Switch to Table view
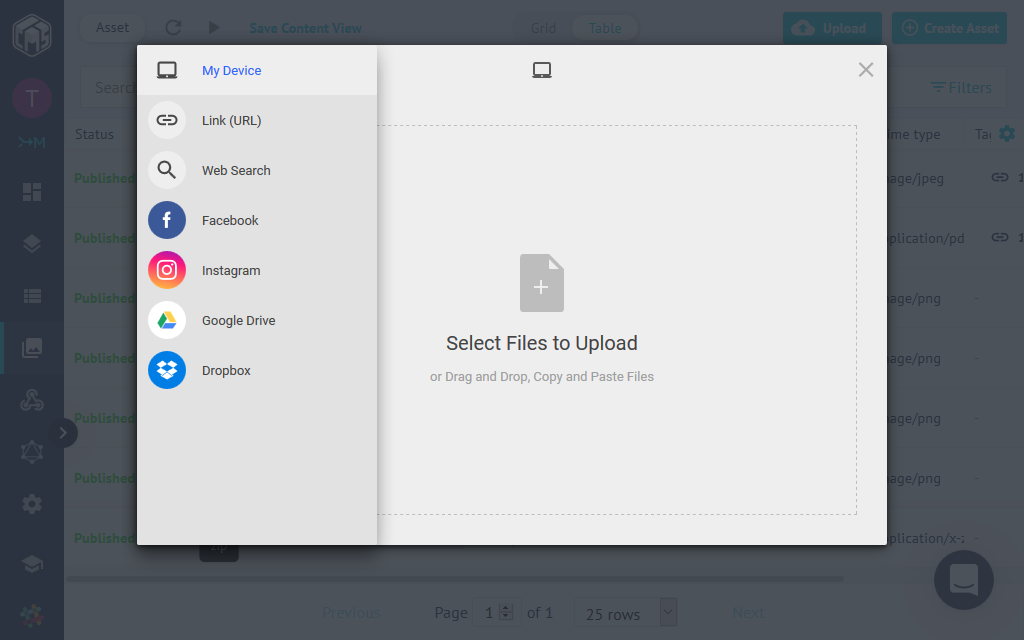Viewport: 1024px width, 640px height. pos(605,28)
